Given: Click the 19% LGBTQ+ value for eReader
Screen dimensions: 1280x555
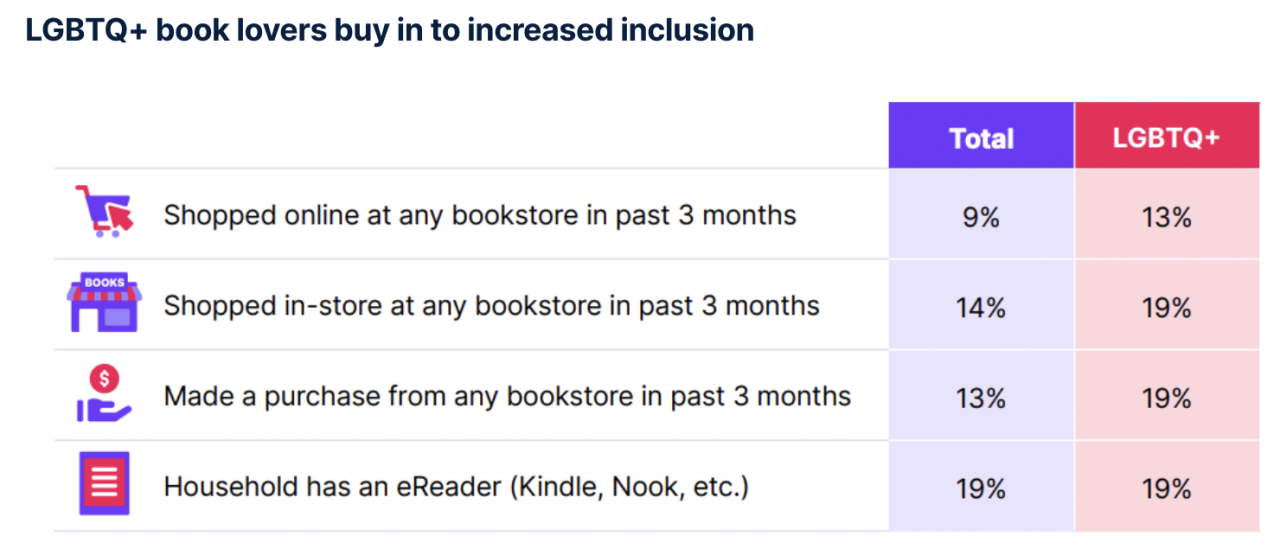Looking at the screenshot, I should 1167,489.
